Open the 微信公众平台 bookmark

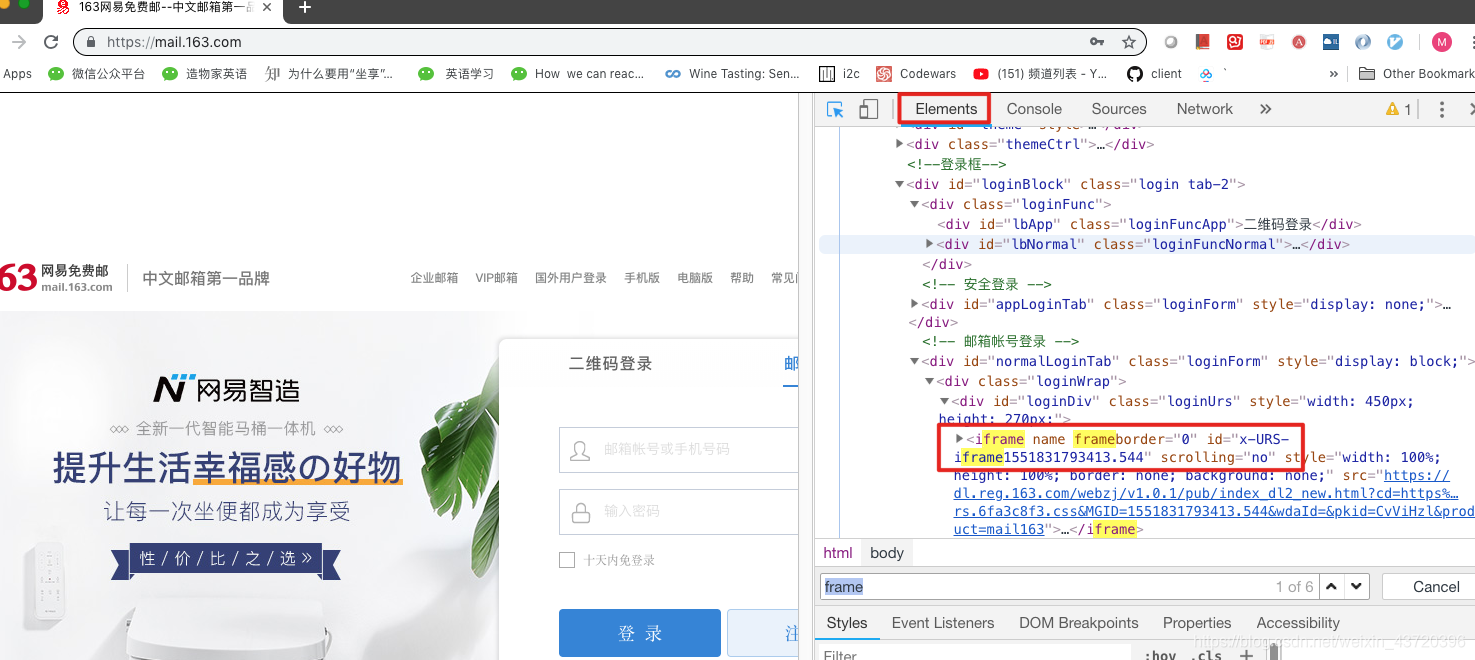click(x=96, y=74)
